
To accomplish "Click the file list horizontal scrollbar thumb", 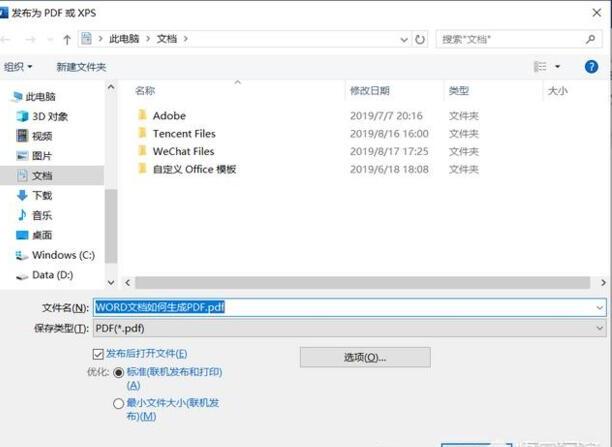I will coord(363,283).
